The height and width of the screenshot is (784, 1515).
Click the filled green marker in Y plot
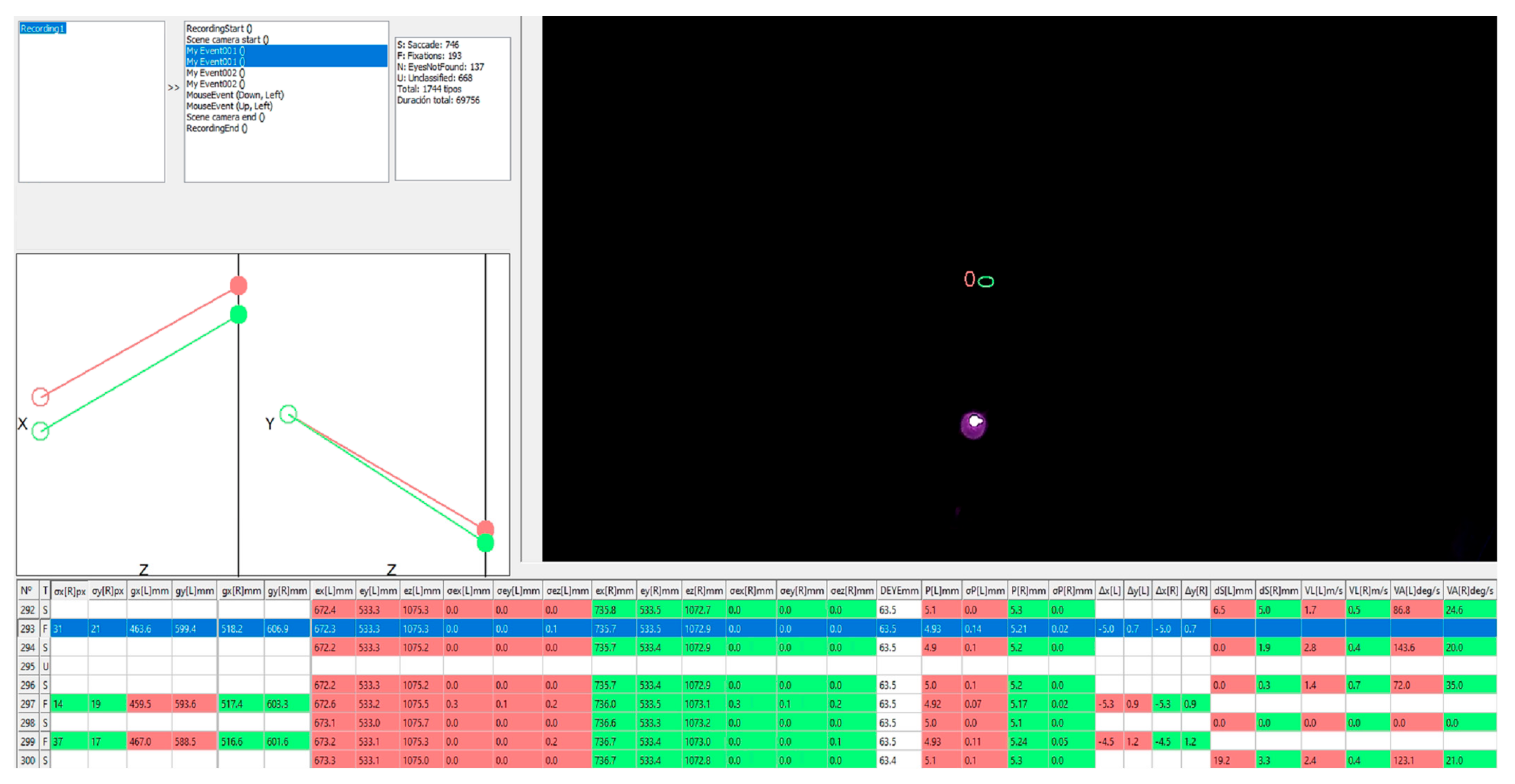tap(485, 543)
